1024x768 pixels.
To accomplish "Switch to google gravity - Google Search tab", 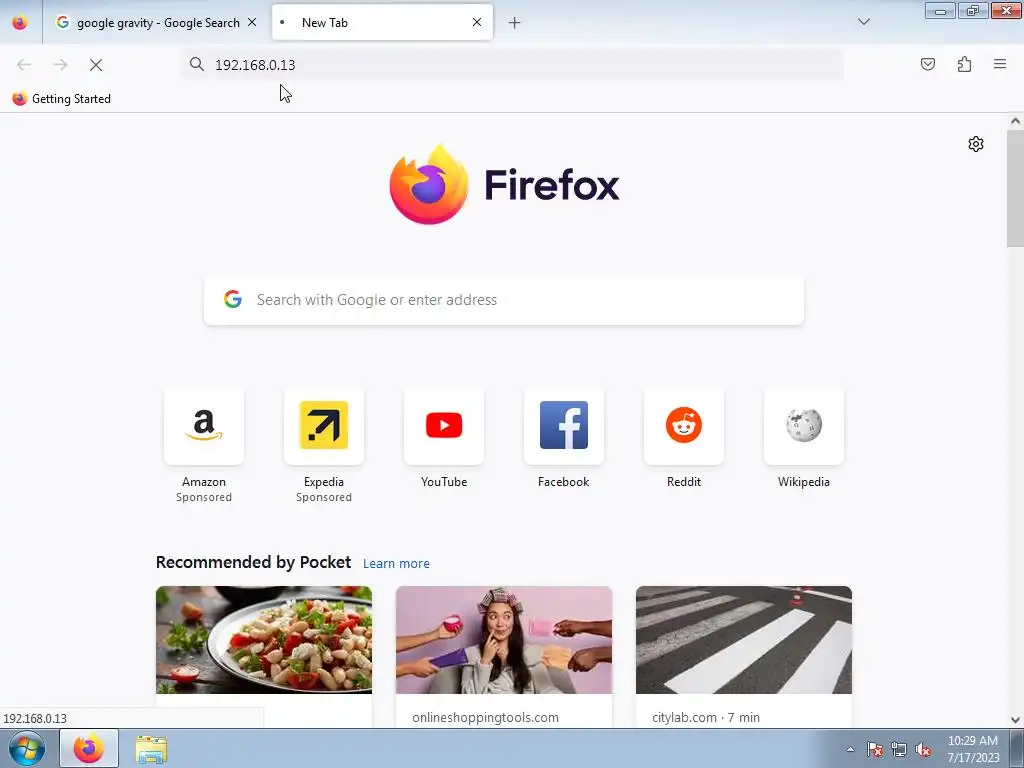I will (157, 22).
